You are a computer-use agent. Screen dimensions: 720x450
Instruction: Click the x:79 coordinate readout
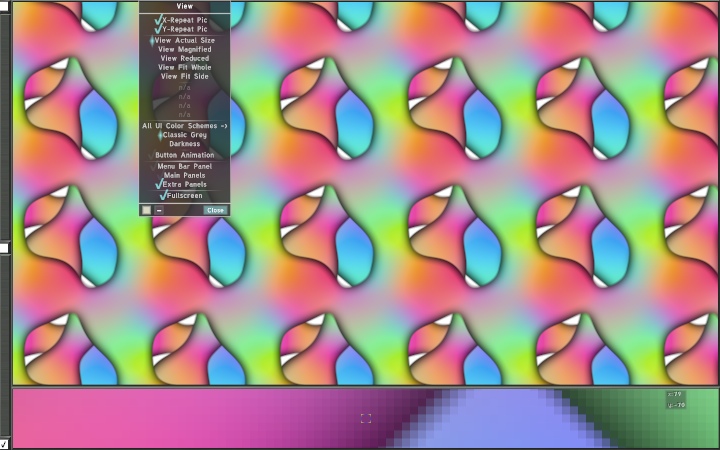coord(674,394)
